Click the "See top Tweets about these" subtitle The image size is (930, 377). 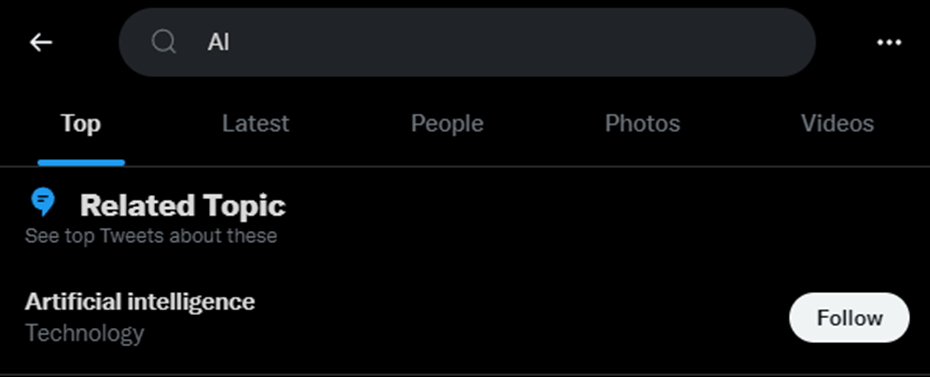coord(151,236)
